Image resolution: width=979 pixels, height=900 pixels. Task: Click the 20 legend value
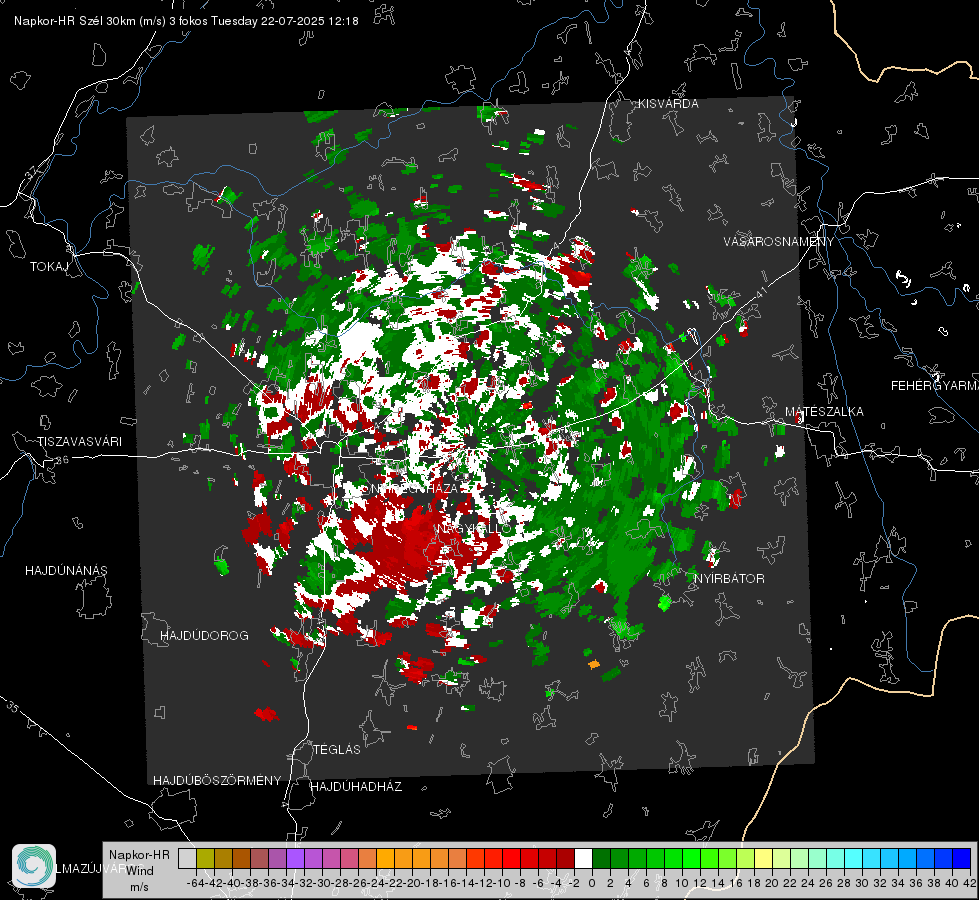772,883
